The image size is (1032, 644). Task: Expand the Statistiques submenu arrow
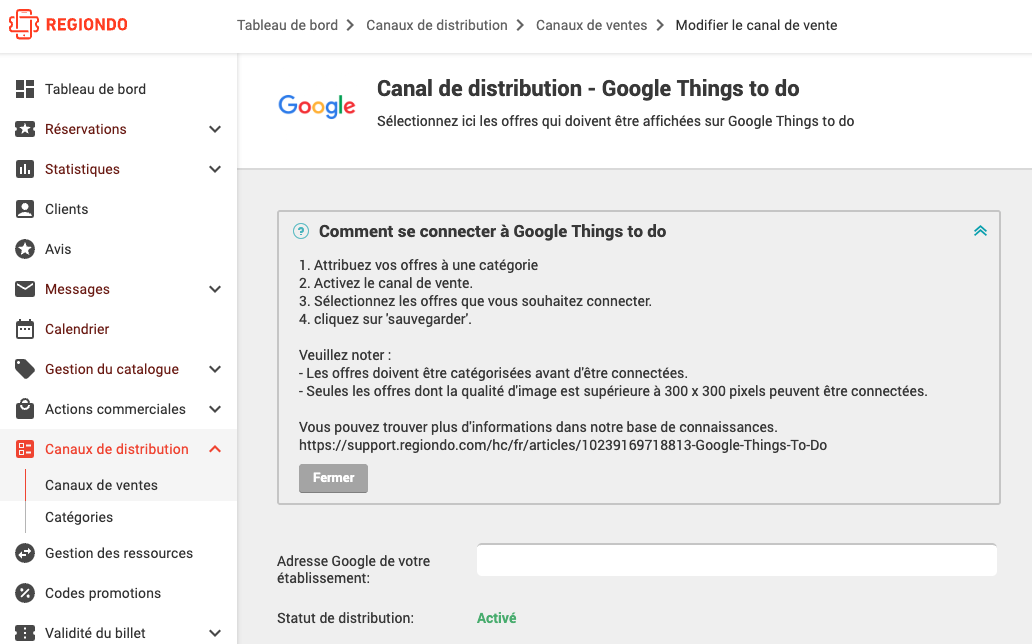pyautogui.click(x=215, y=169)
